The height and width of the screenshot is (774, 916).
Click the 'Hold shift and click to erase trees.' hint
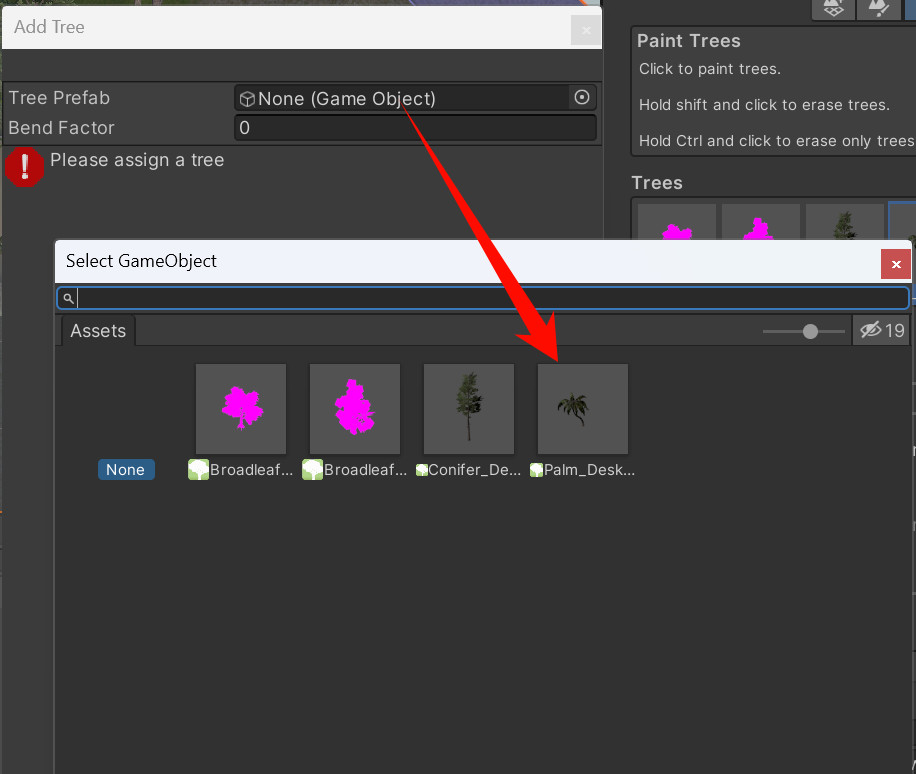click(764, 105)
